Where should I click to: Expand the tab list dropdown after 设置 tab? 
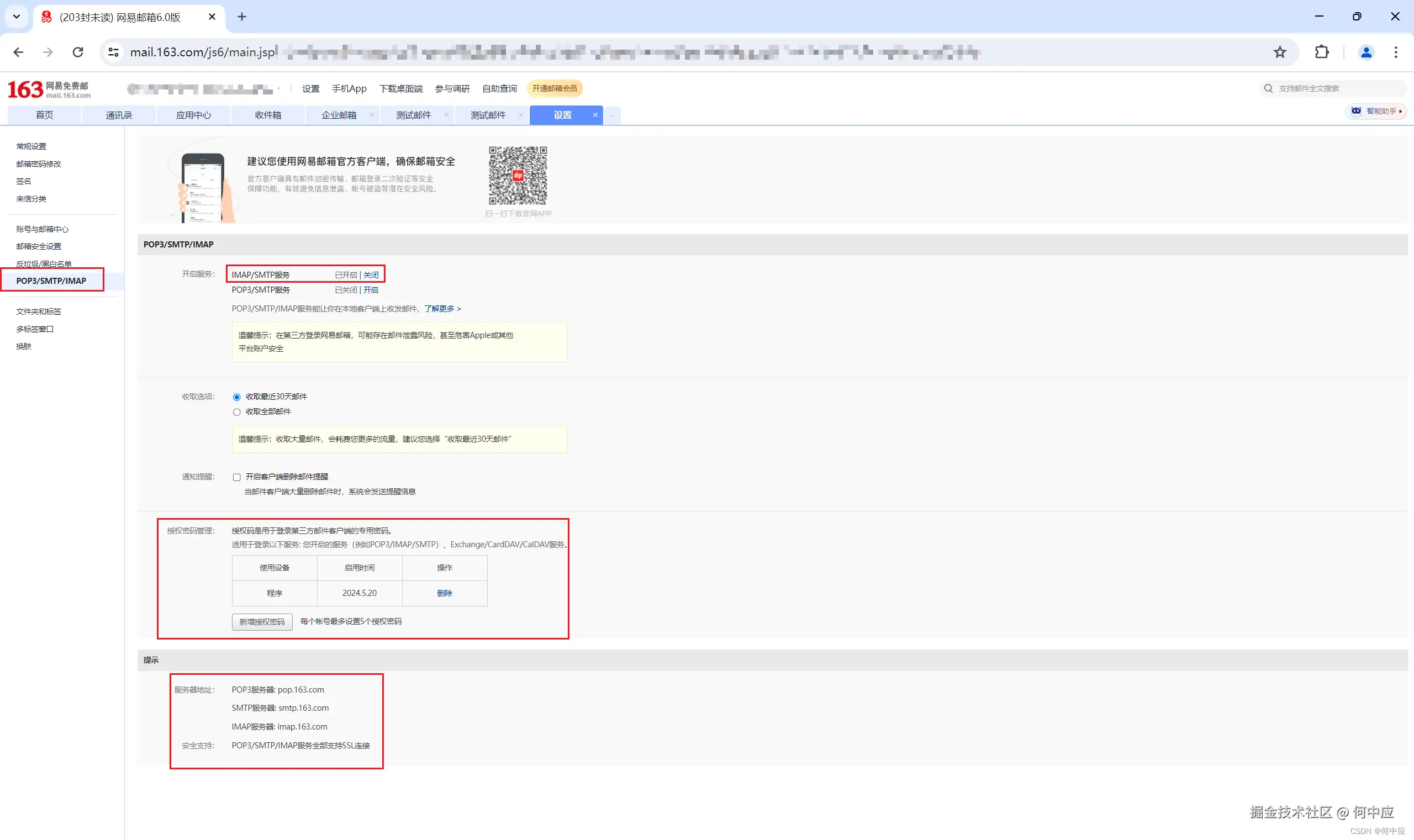[612, 115]
